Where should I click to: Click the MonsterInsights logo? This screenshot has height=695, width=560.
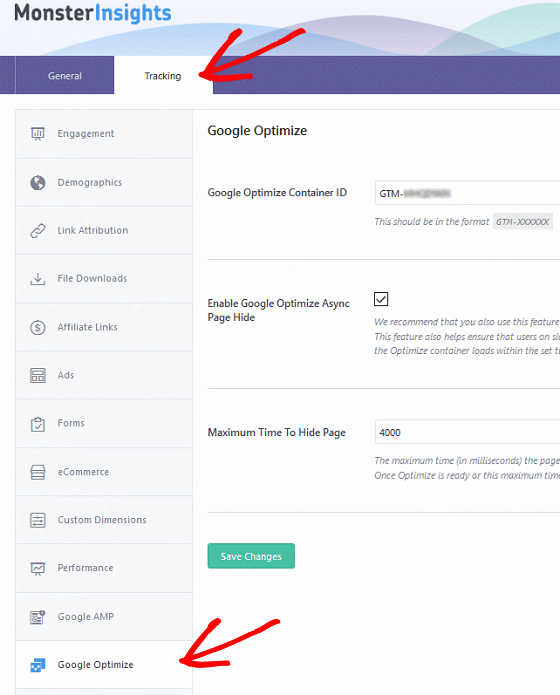tap(93, 13)
